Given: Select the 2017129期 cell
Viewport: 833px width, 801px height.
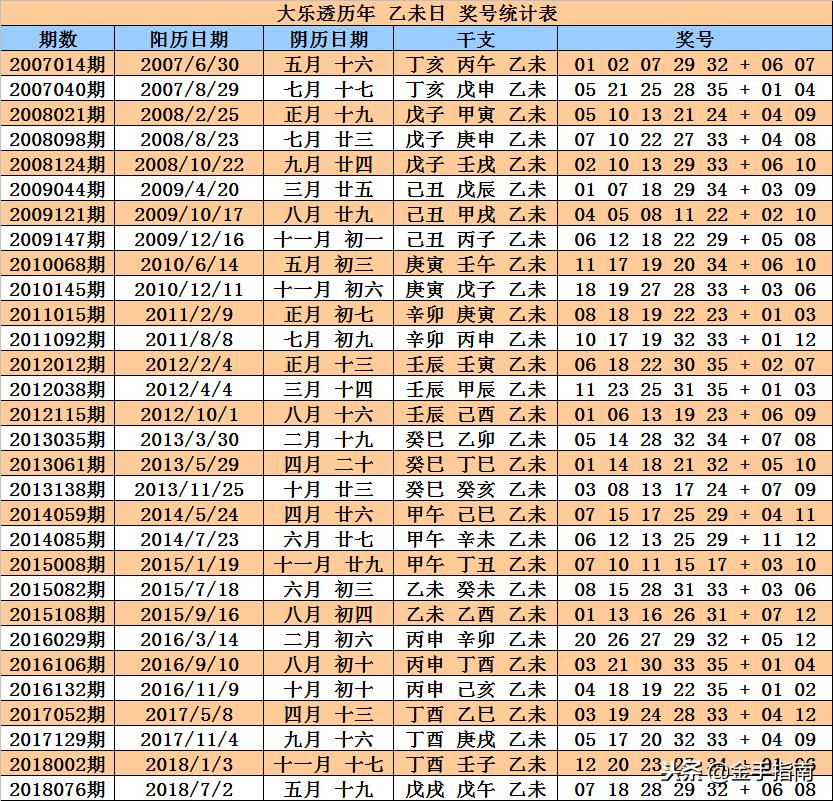Looking at the screenshot, I should point(57,739).
